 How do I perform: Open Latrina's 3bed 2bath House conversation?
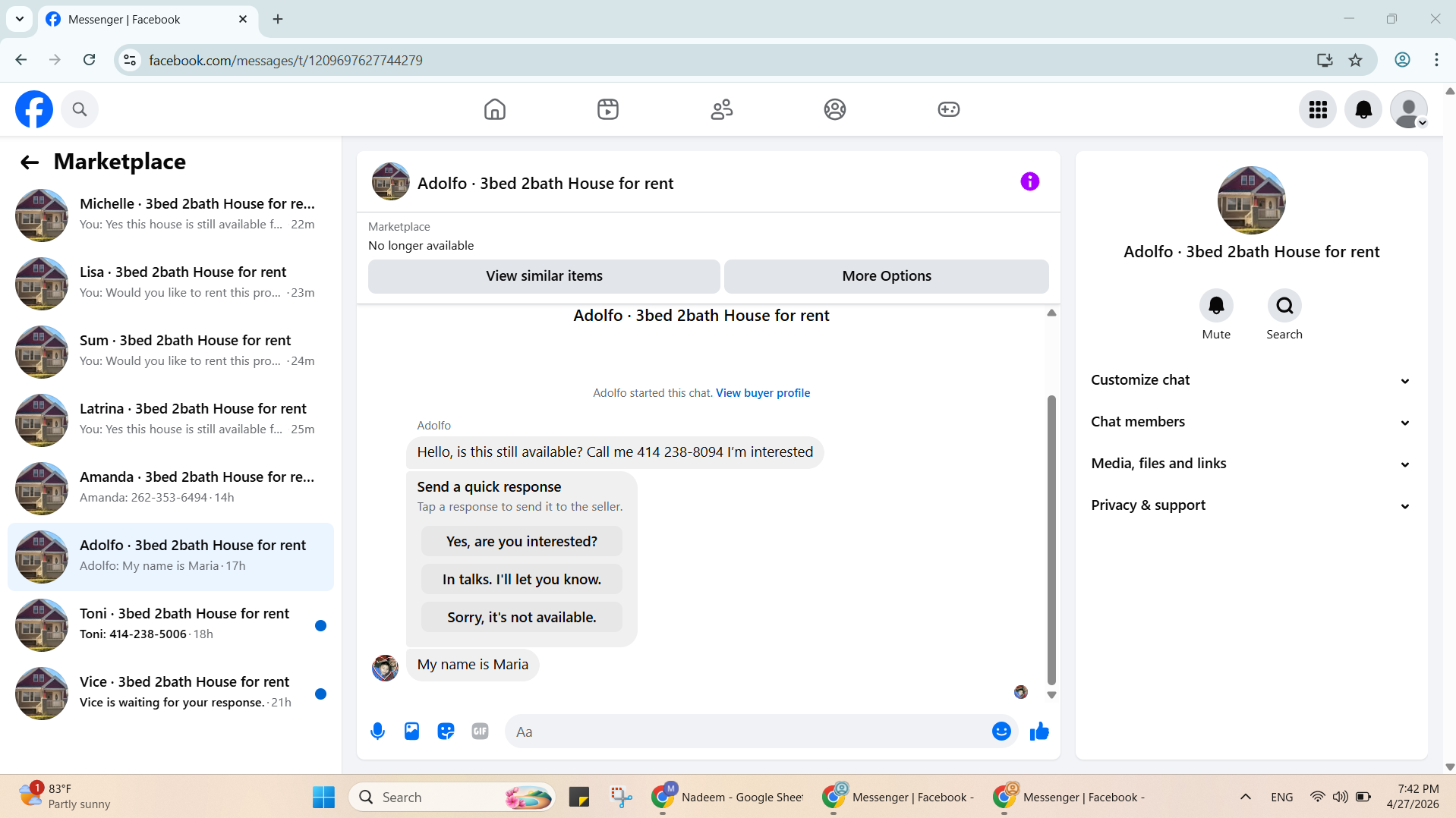click(x=171, y=420)
